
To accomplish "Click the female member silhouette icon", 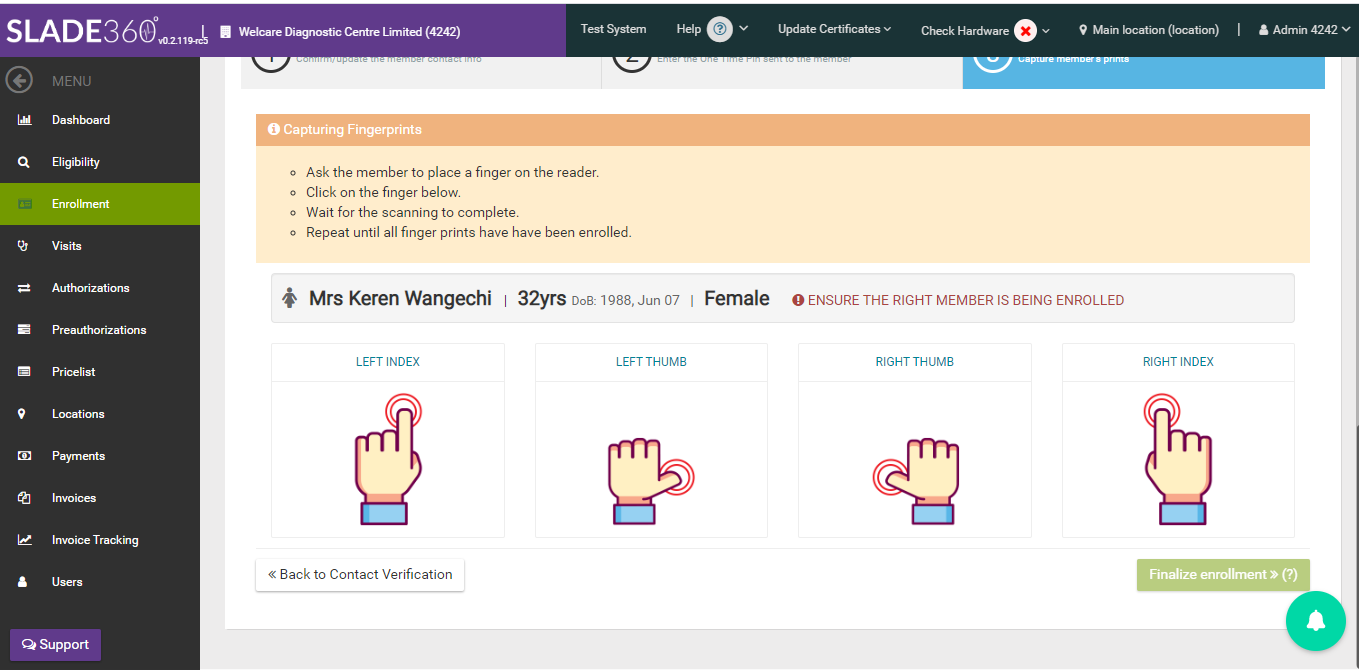I will [290, 298].
